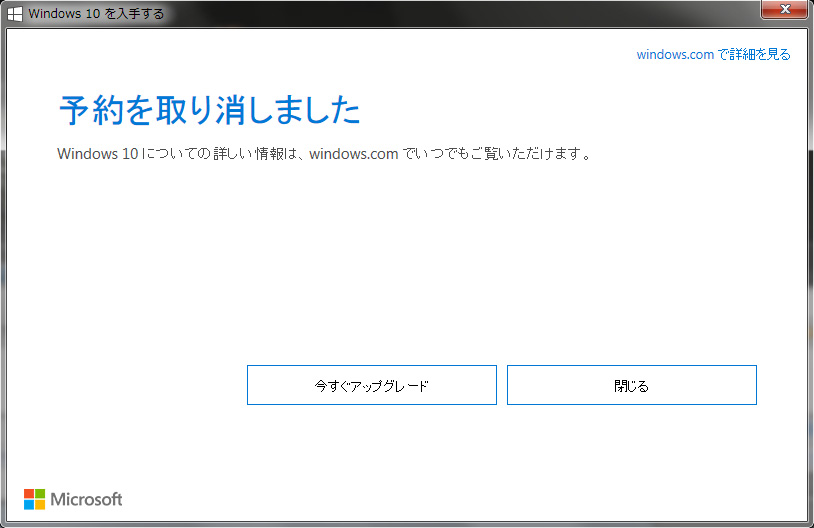Click the Windows logo icon in title bar
The width and height of the screenshot is (814, 528).
tap(15, 14)
